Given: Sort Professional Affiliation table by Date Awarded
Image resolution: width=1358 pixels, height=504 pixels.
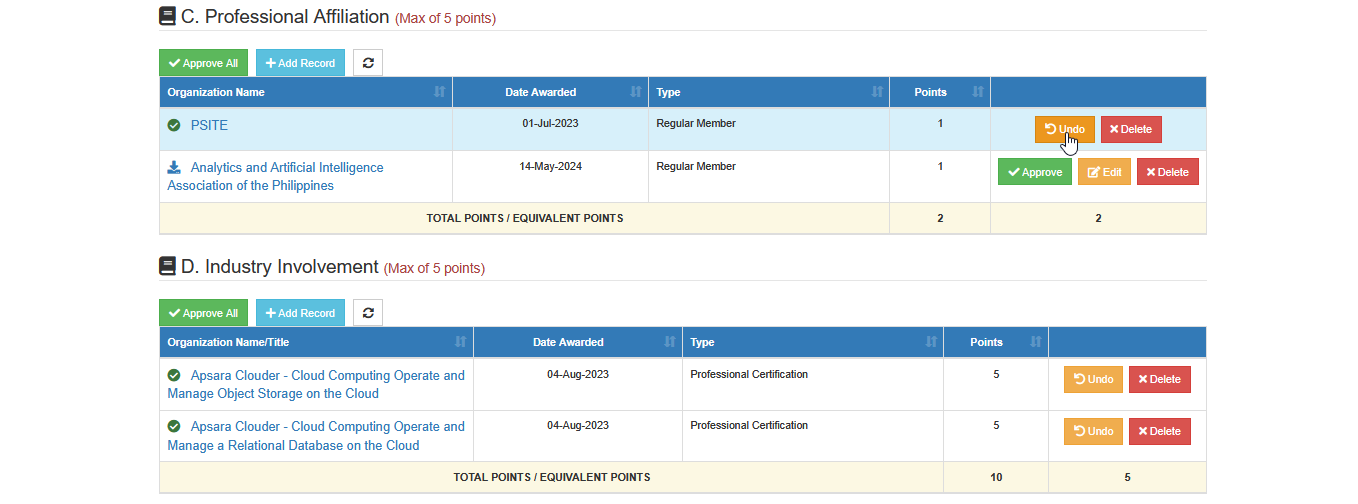Looking at the screenshot, I should (550, 92).
